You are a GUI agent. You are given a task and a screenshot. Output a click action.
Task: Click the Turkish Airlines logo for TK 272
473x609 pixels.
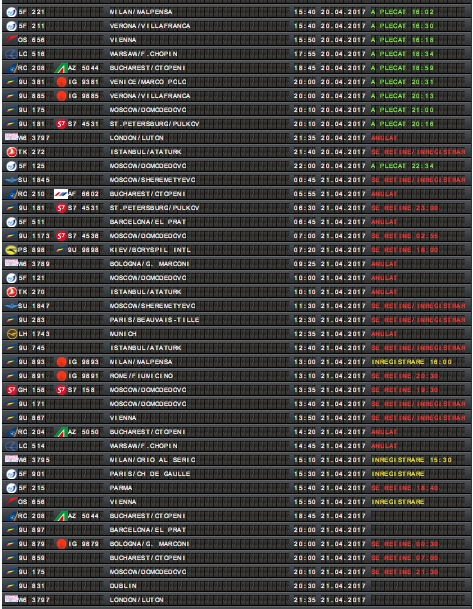[12, 152]
